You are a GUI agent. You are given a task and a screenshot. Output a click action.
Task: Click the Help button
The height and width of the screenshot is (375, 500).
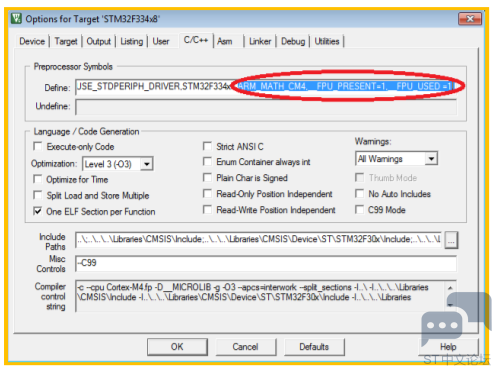(x=448, y=347)
